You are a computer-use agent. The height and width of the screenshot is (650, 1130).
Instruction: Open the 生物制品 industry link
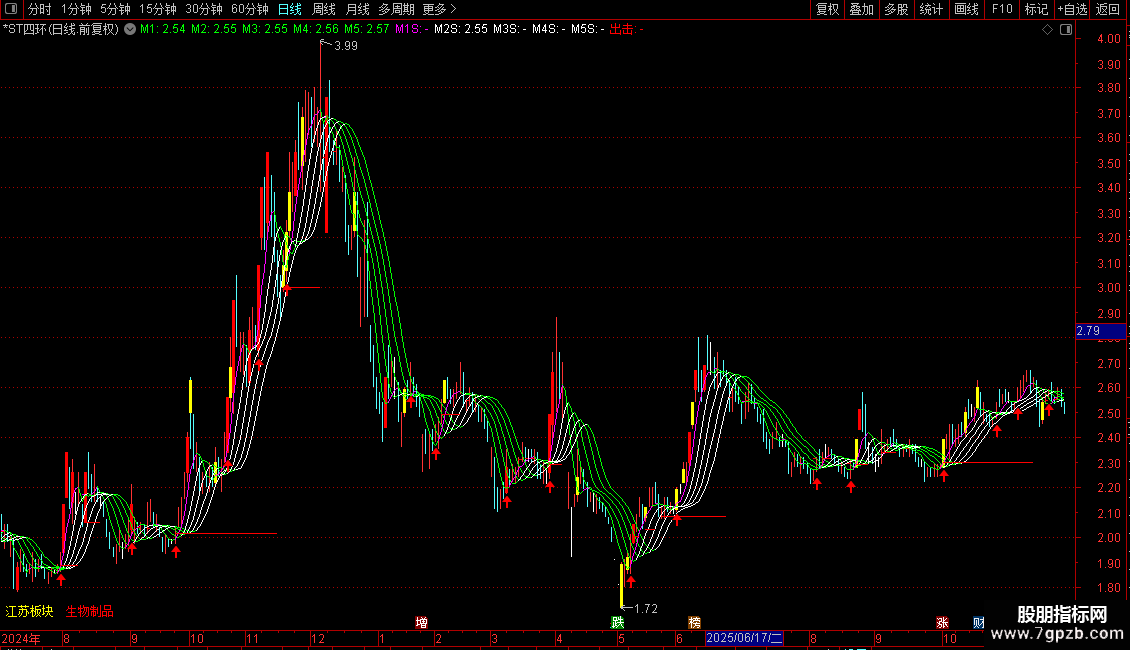coord(89,611)
